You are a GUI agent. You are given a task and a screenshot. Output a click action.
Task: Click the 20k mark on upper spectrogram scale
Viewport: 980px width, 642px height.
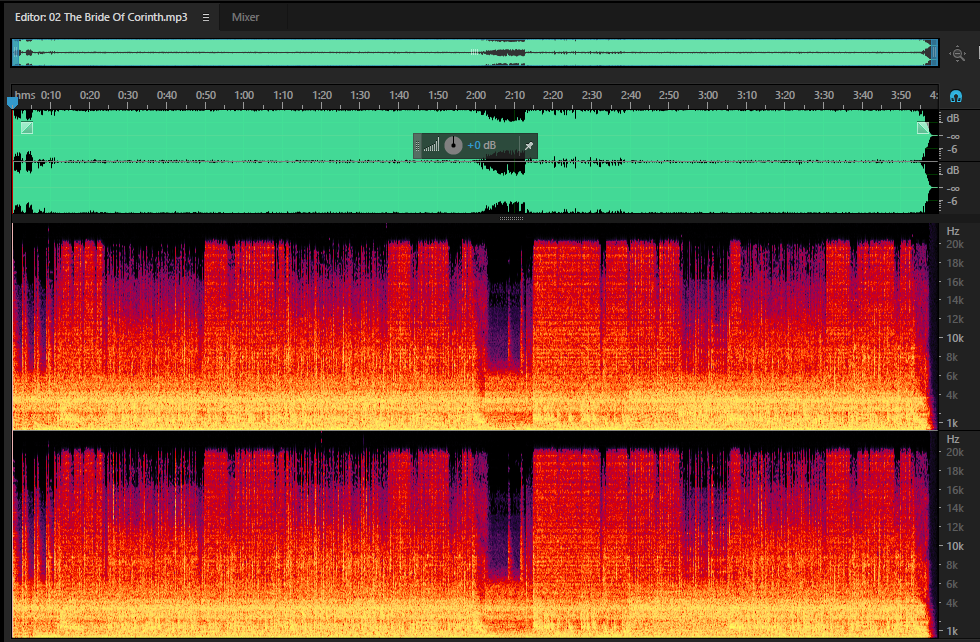coord(955,244)
